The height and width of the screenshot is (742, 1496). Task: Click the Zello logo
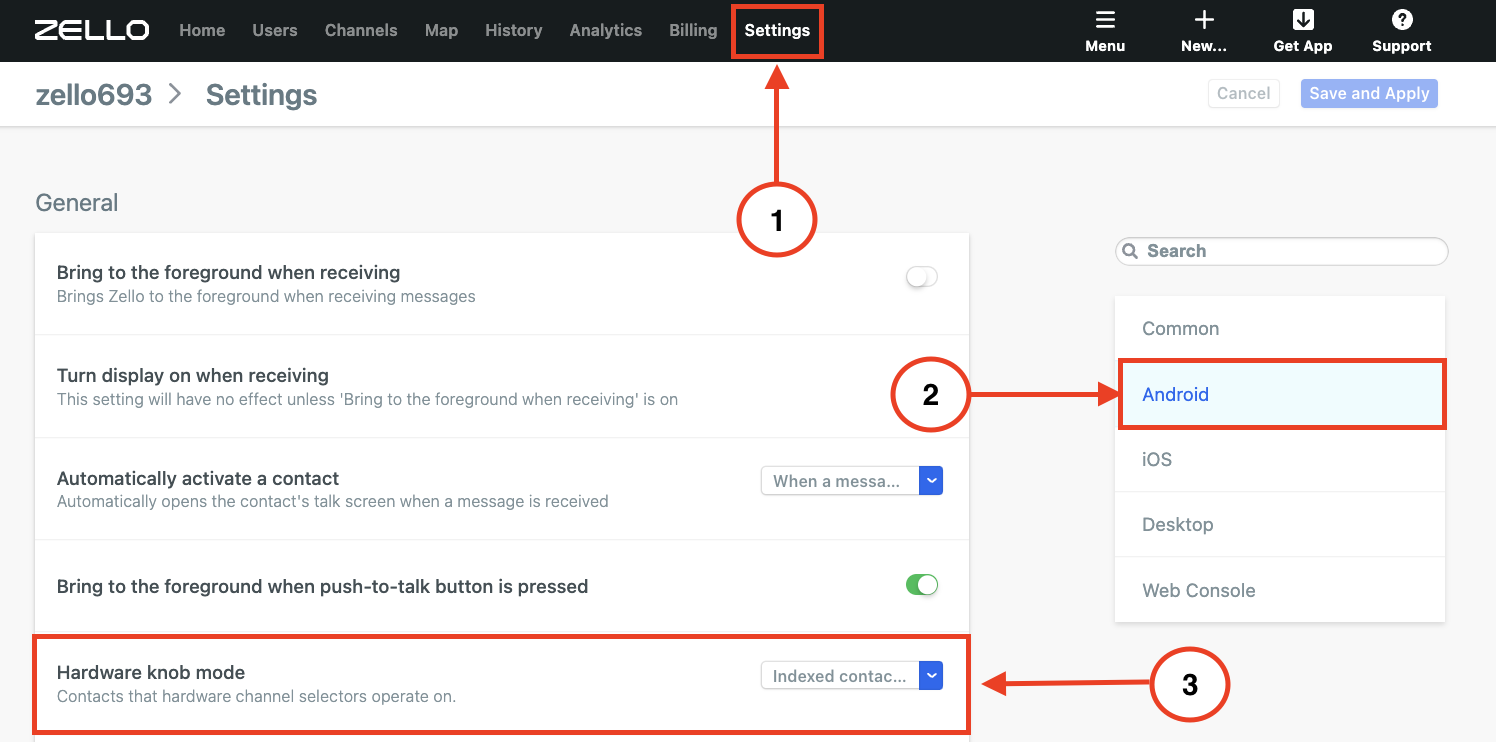pos(92,30)
